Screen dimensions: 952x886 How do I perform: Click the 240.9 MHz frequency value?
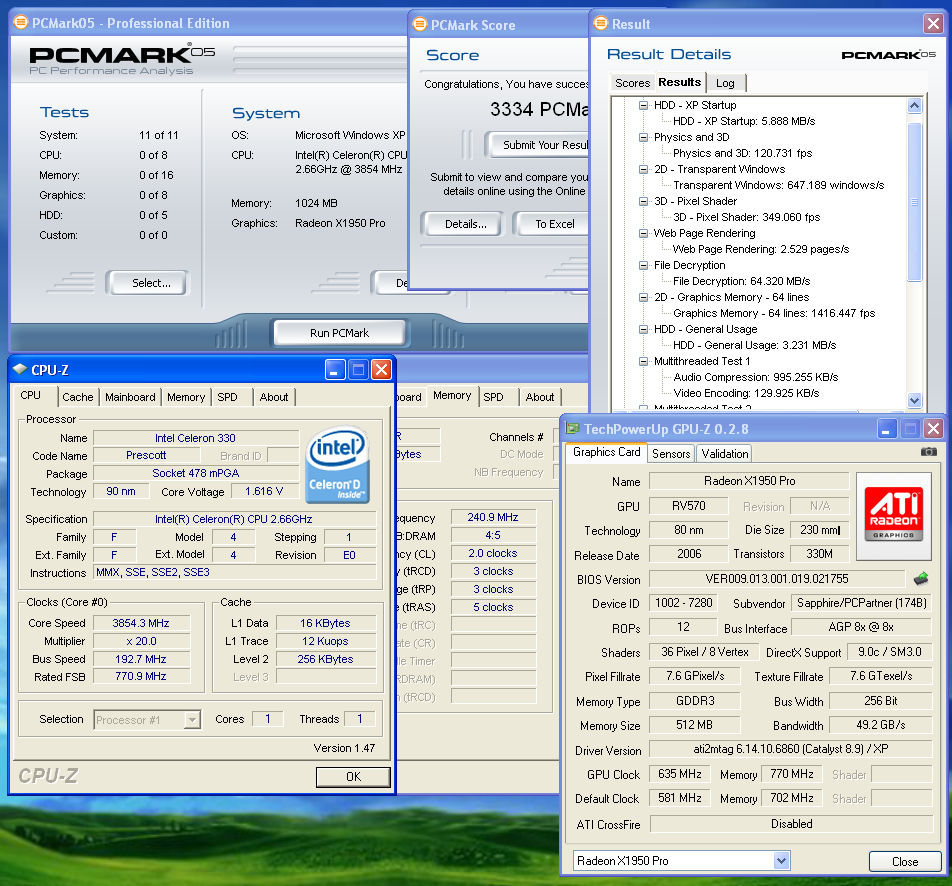point(493,517)
